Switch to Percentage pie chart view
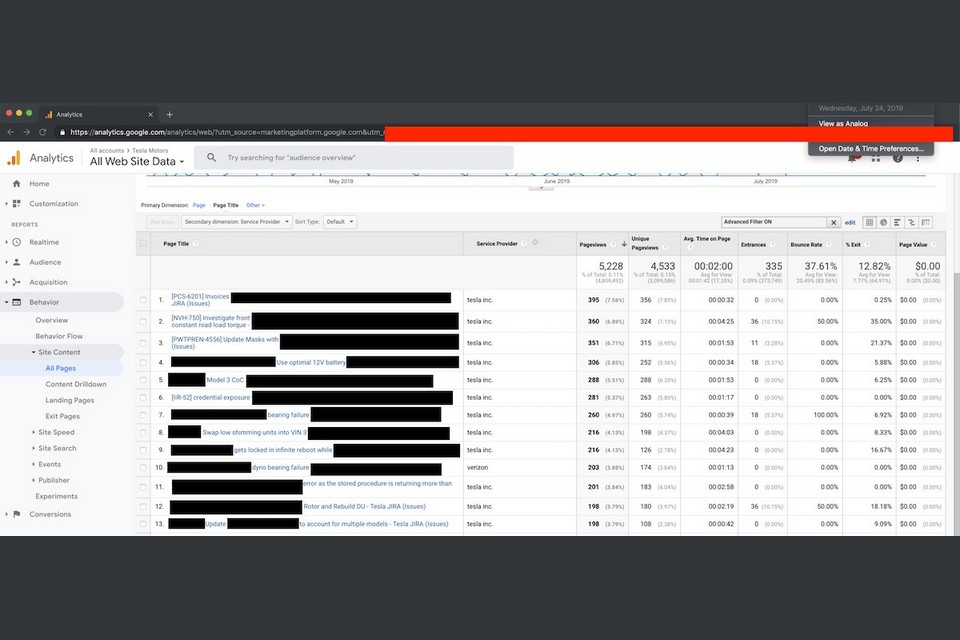 tap(883, 222)
